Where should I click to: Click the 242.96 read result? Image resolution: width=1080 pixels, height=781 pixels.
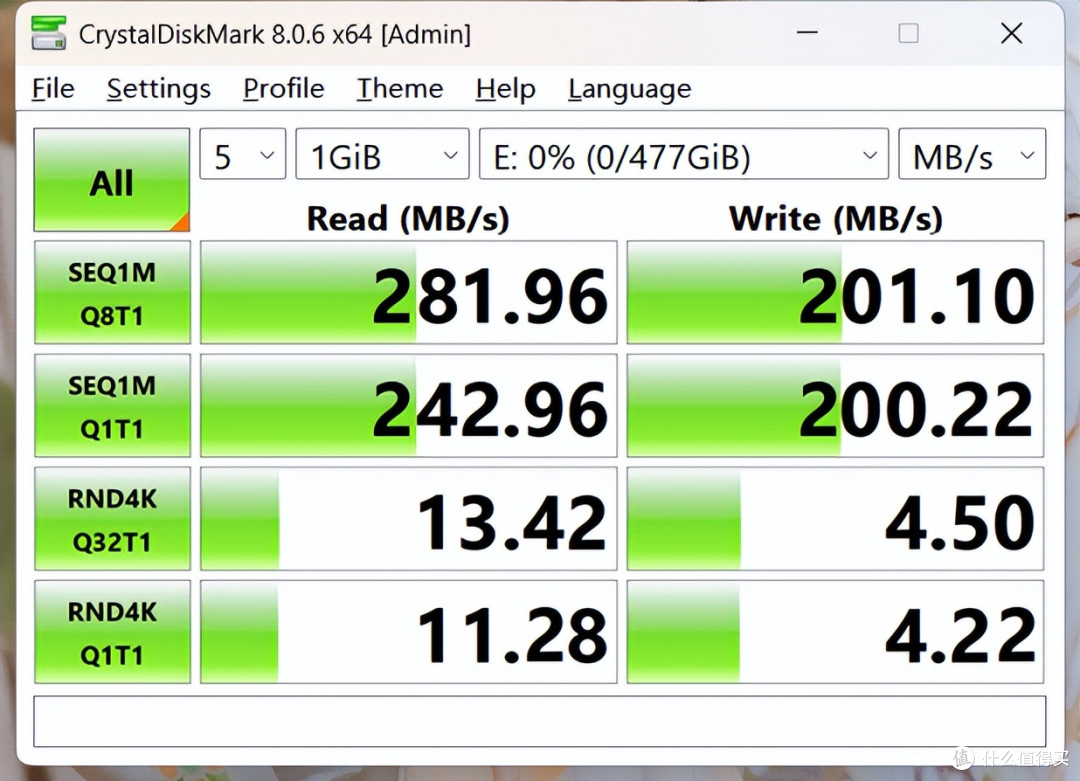408,405
